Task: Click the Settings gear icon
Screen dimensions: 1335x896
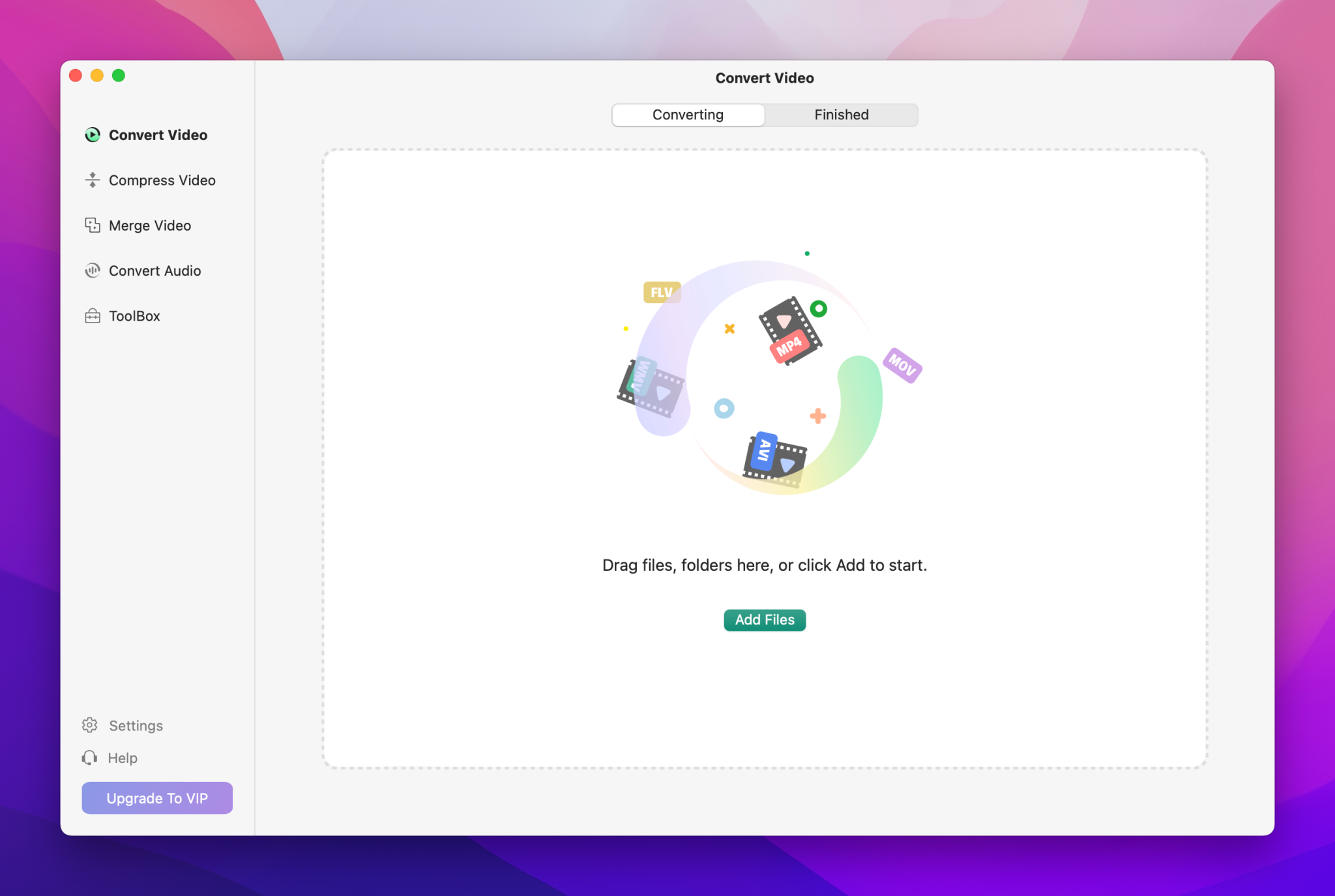Action: pos(89,725)
